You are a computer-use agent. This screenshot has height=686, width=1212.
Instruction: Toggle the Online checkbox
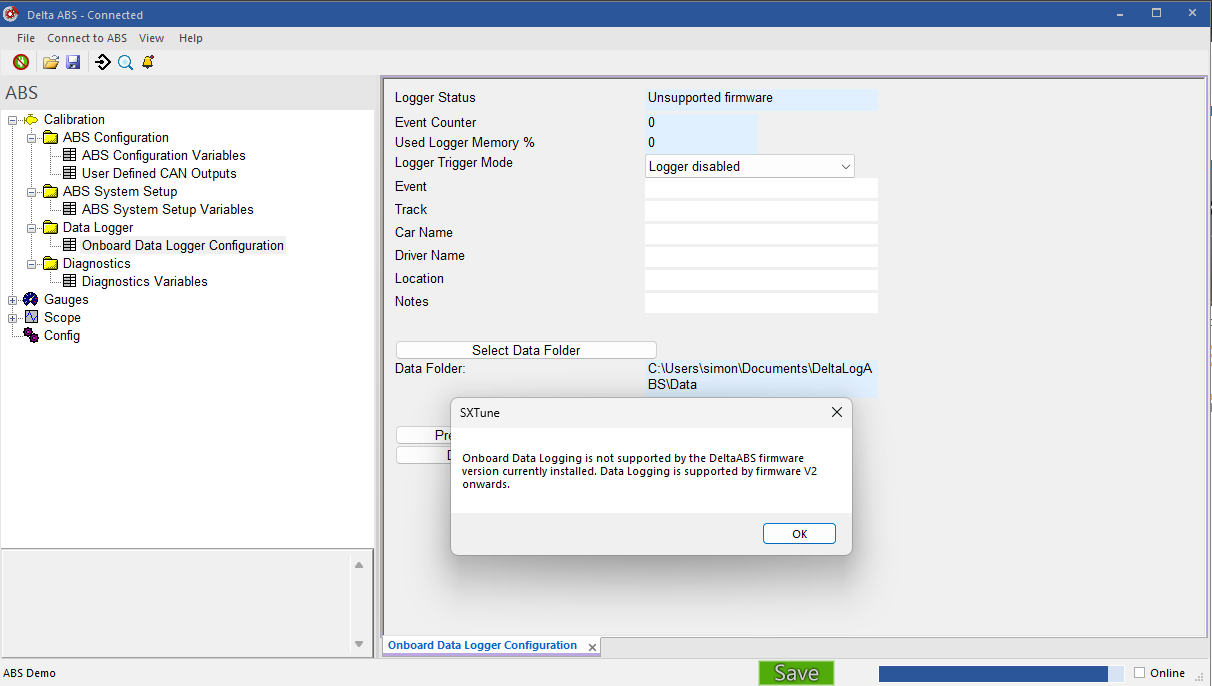click(1139, 673)
